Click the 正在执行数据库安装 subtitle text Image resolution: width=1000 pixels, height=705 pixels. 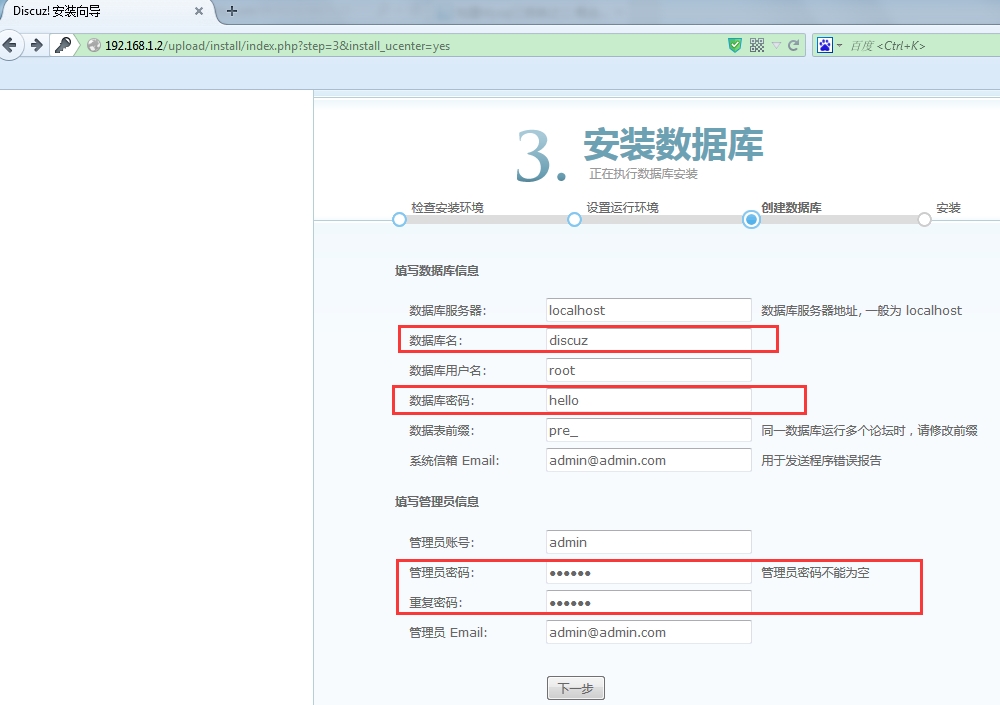643,174
